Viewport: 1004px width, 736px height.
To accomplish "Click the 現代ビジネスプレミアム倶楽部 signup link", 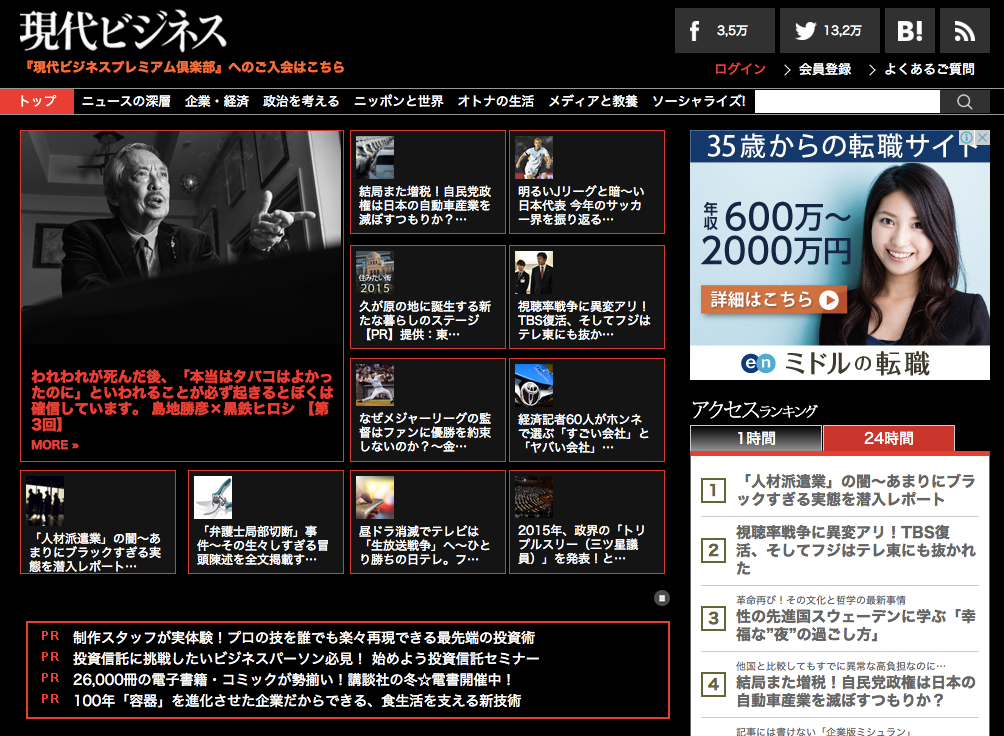I will click(x=183, y=67).
